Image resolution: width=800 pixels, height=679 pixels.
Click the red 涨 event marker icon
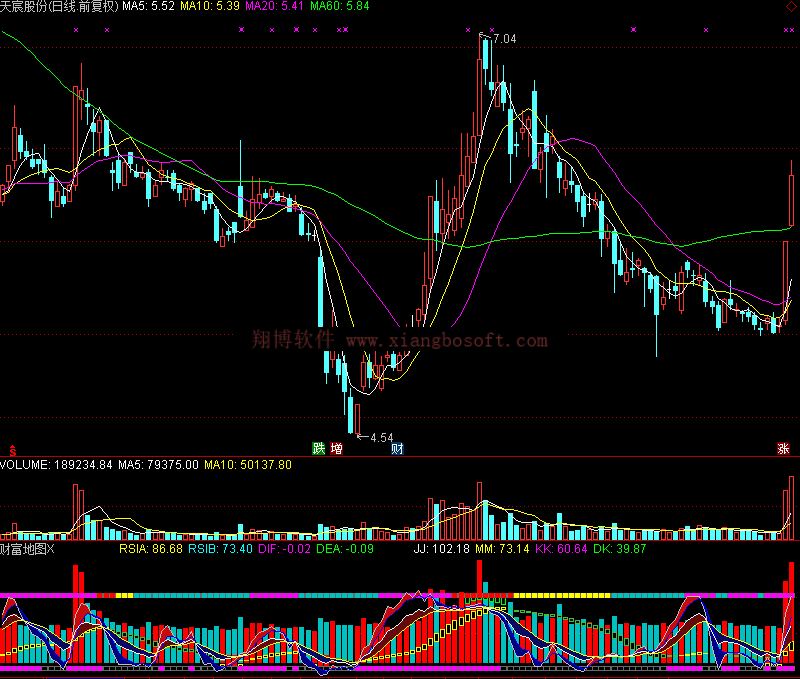coord(783,448)
